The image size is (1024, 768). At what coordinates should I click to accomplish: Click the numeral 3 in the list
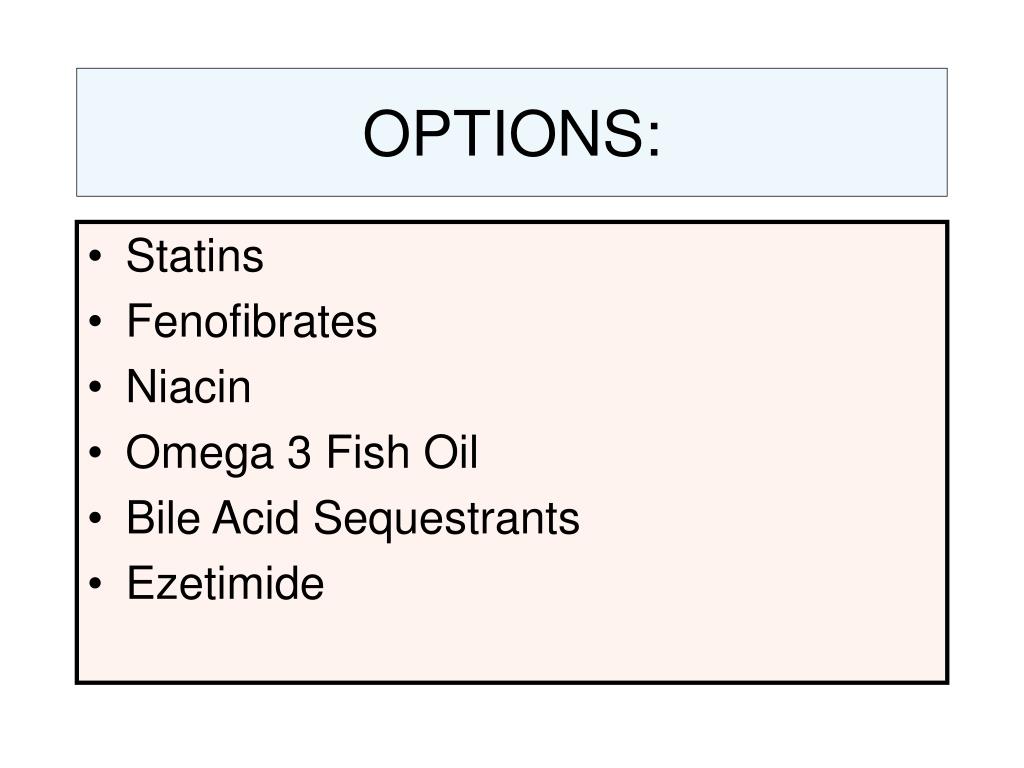(x=299, y=452)
